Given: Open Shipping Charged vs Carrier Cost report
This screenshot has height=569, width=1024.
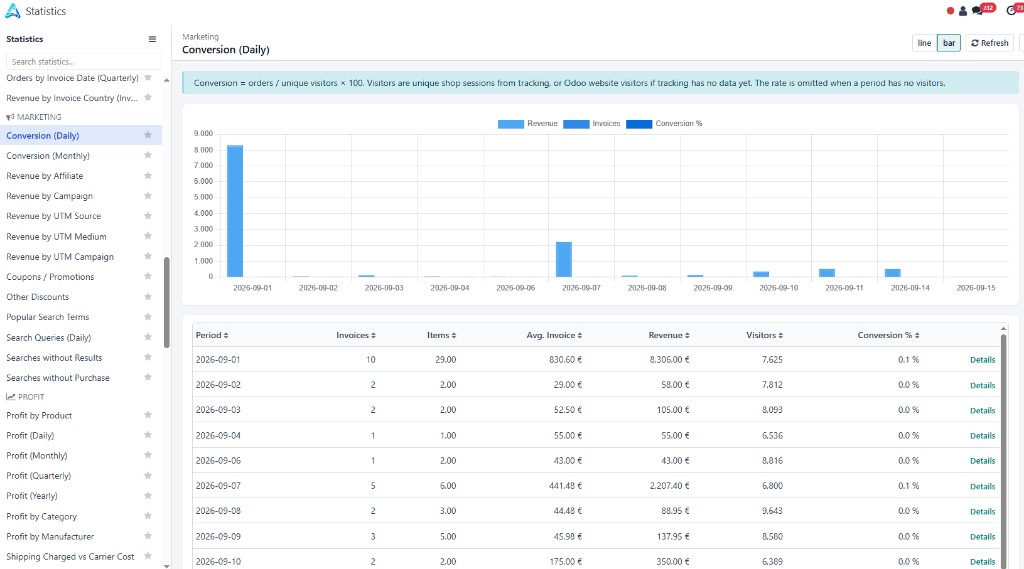Looking at the screenshot, I should tap(70, 557).
